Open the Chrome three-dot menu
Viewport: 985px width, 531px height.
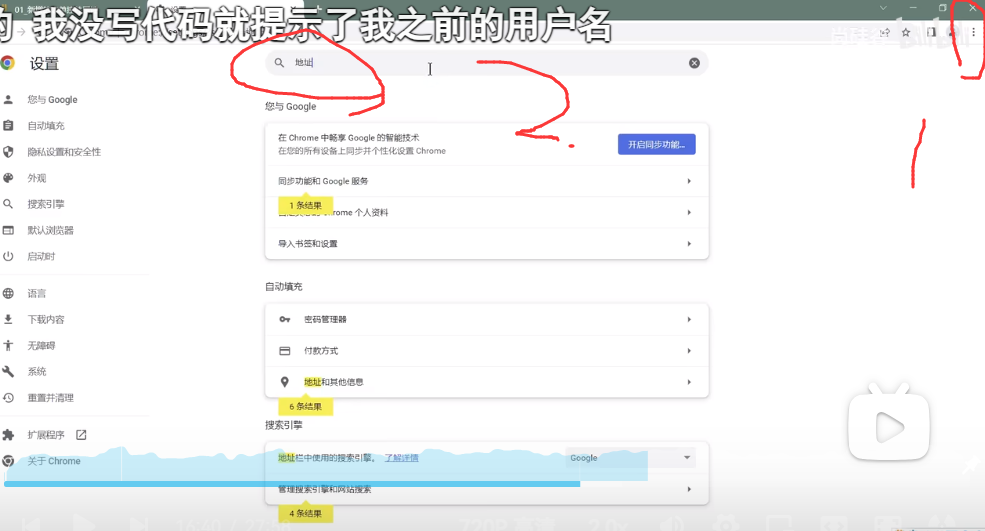coord(974,33)
